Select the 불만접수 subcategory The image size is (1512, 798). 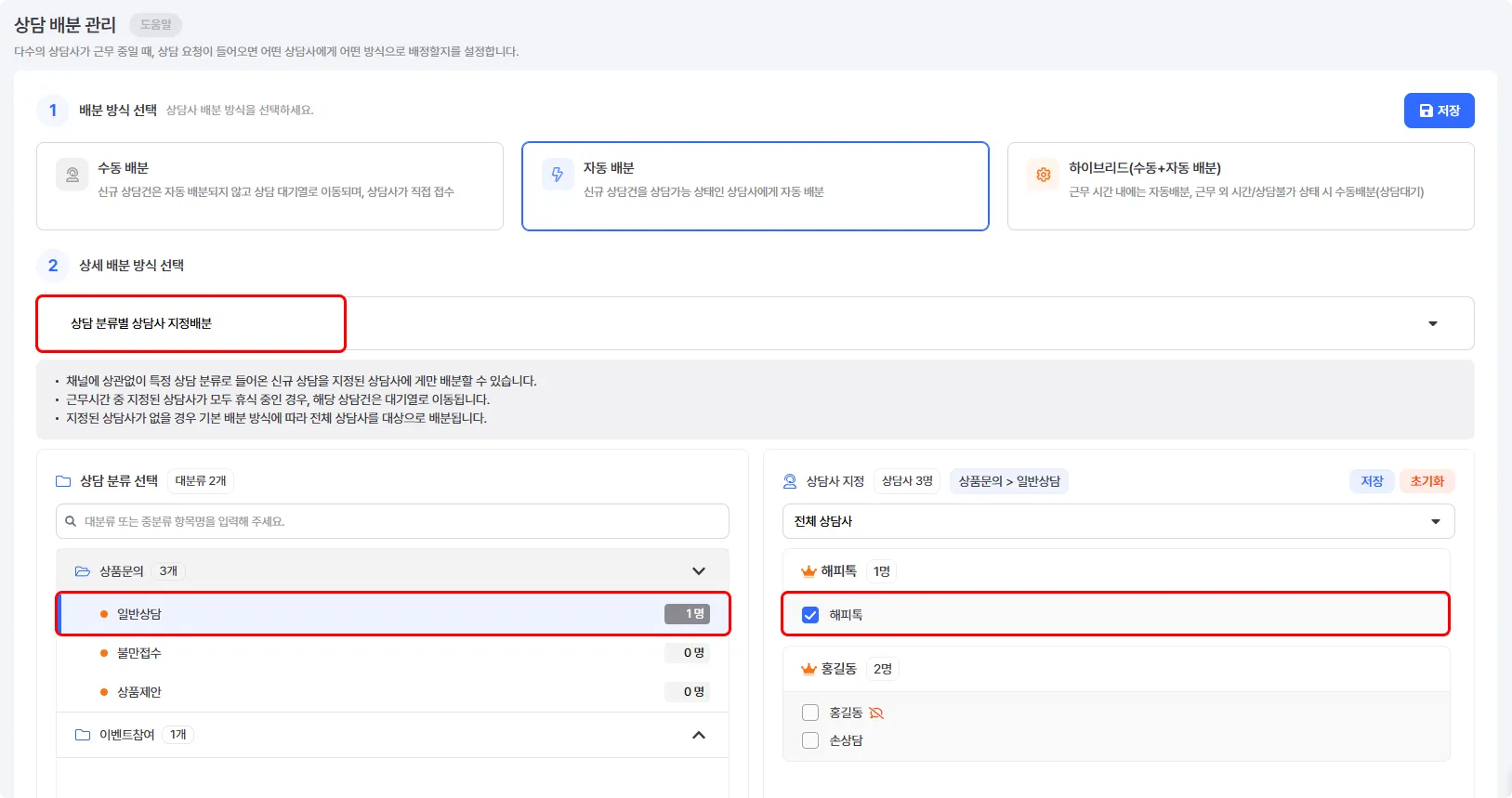coord(139,653)
